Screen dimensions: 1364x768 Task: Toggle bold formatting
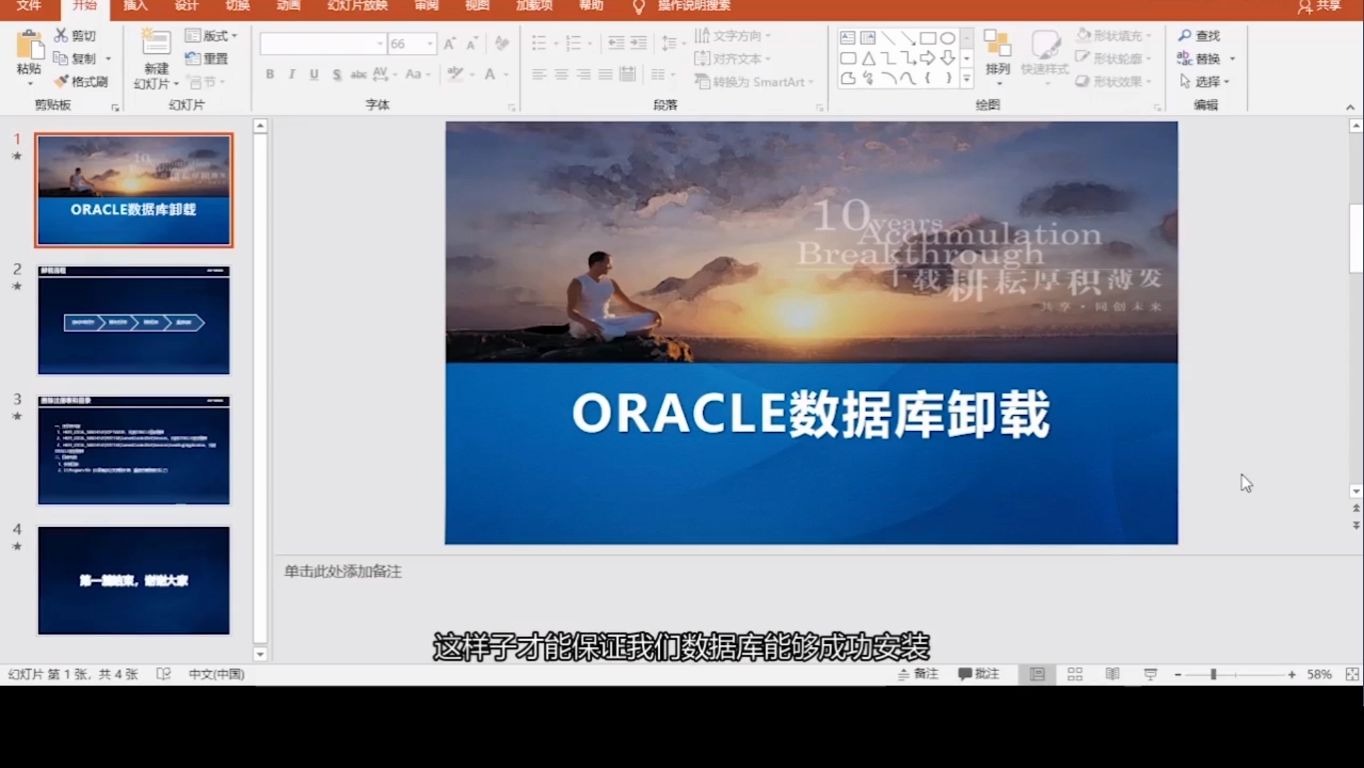(x=268, y=74)
